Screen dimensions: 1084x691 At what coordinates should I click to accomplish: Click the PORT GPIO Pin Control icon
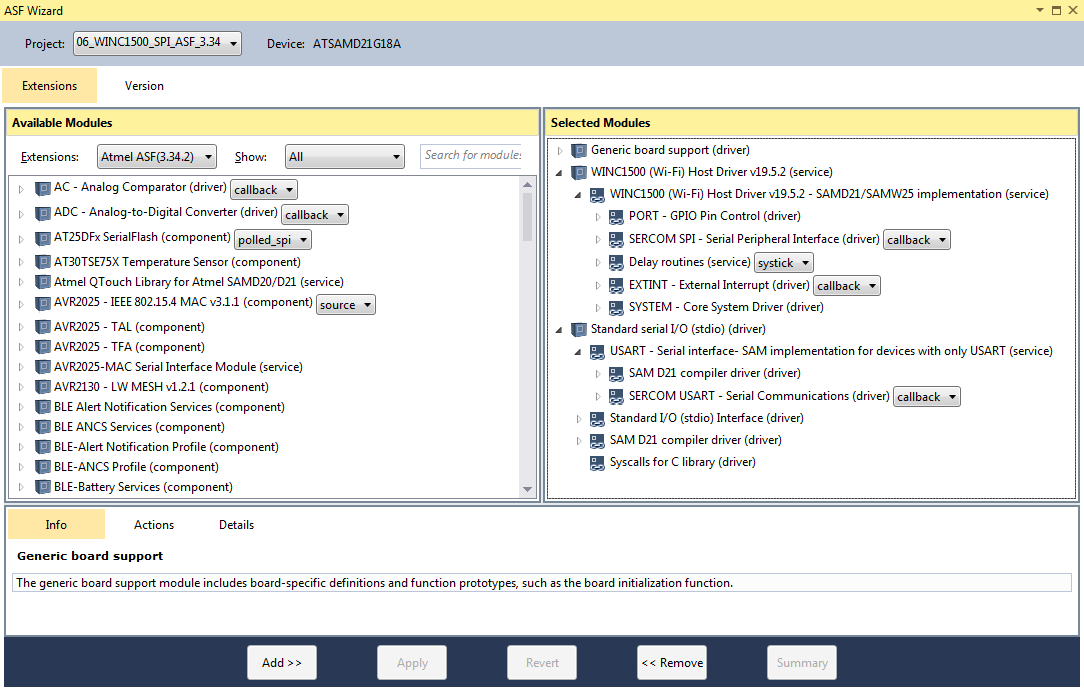(x=617, y=217)
